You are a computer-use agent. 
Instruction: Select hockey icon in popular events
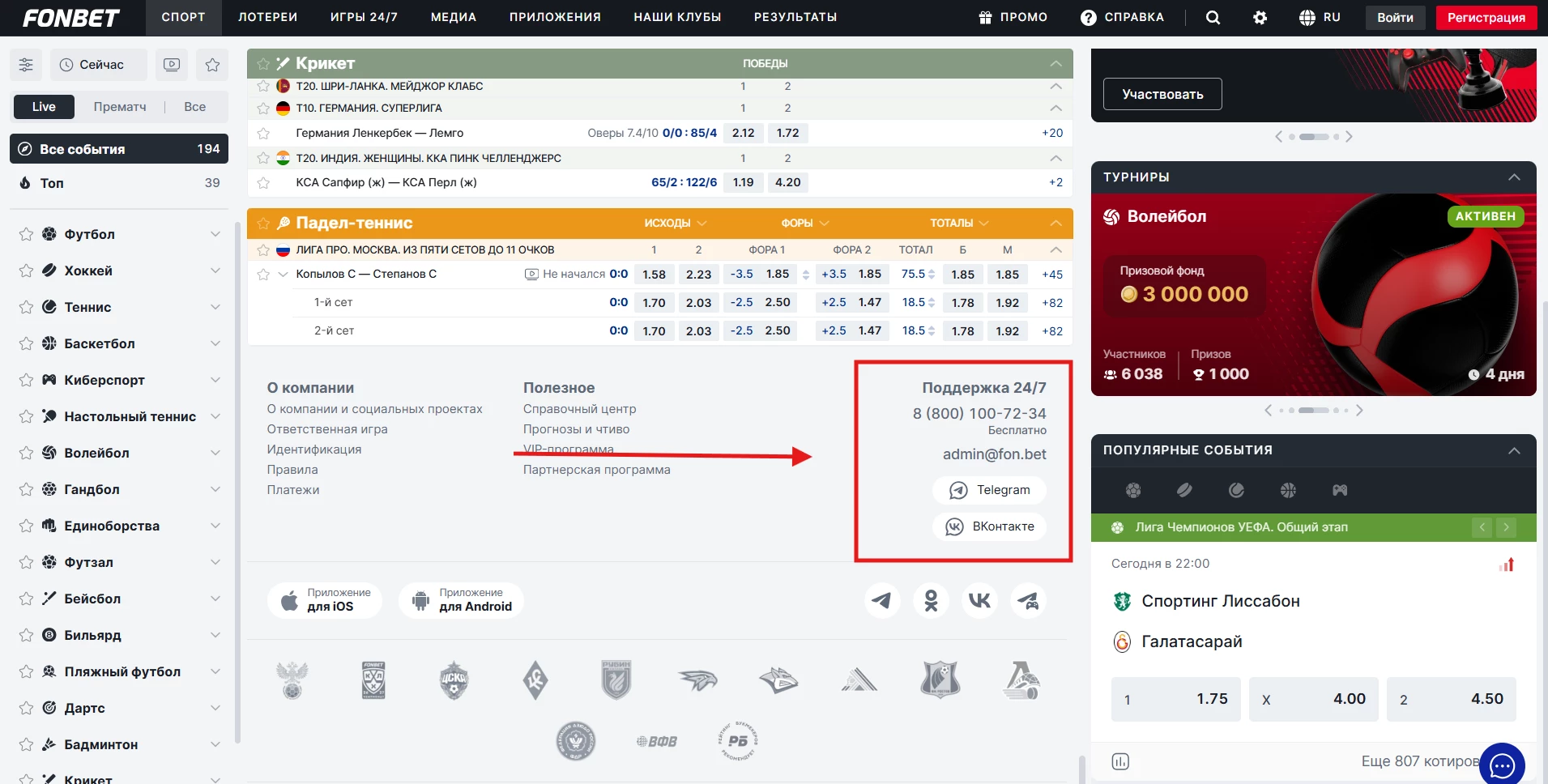coord(1184,490)
